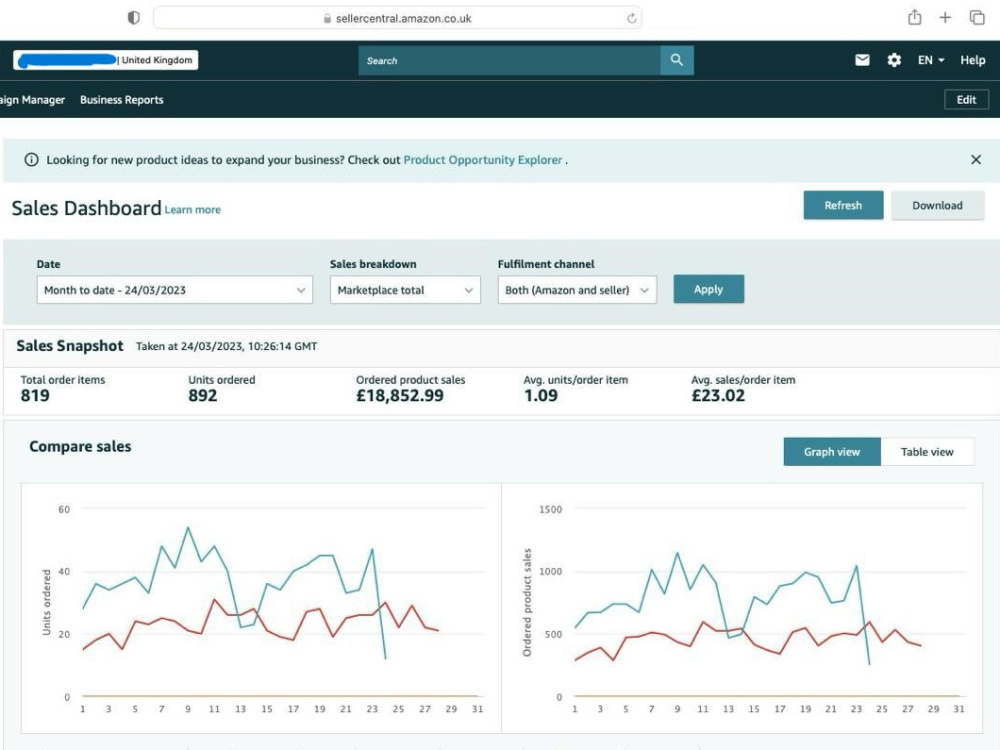Click the Ordered product sales chart area
This screenshot has height=750, width=1000.
click(x=742, y=608)
